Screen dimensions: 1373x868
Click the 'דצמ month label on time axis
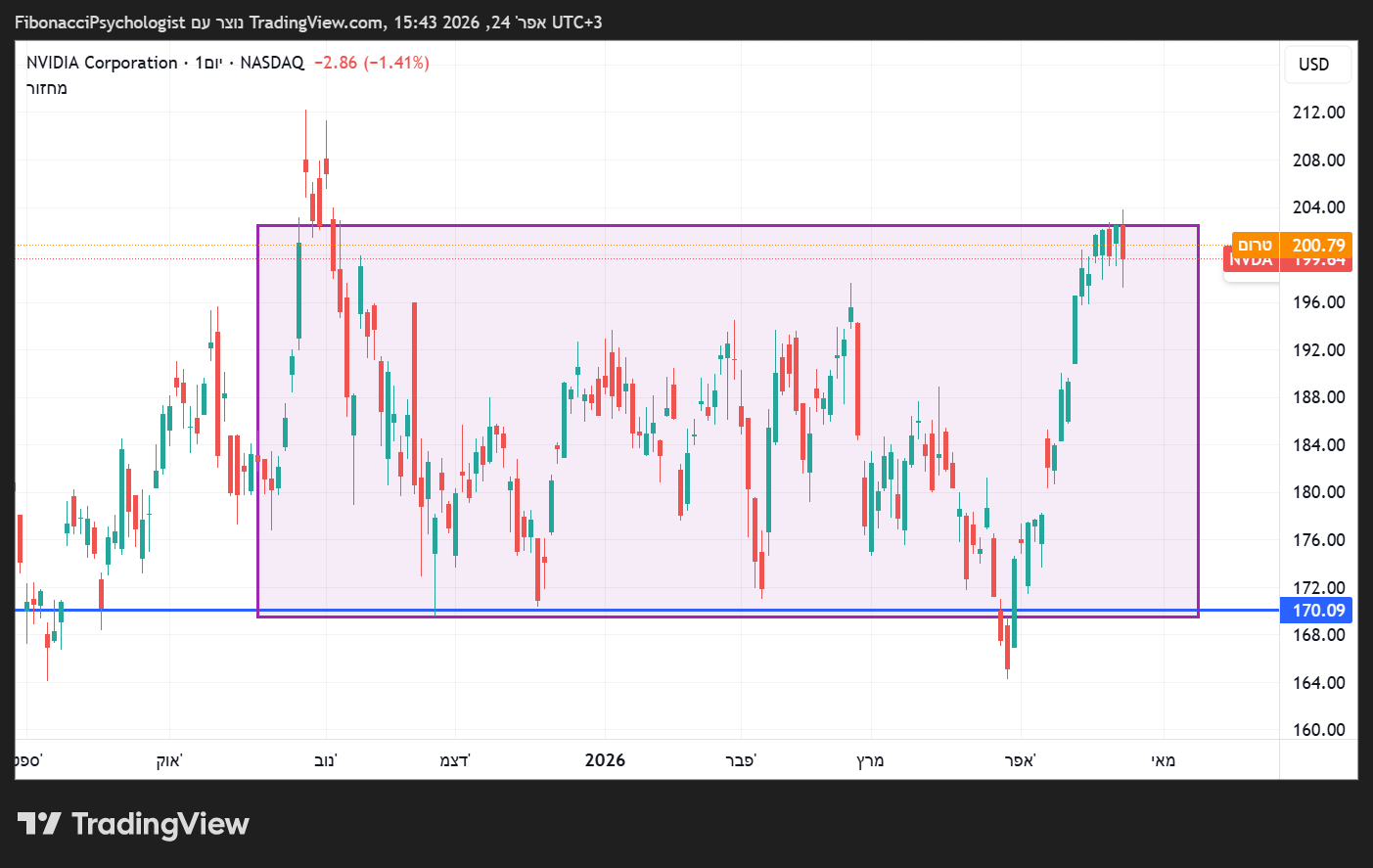455,760
